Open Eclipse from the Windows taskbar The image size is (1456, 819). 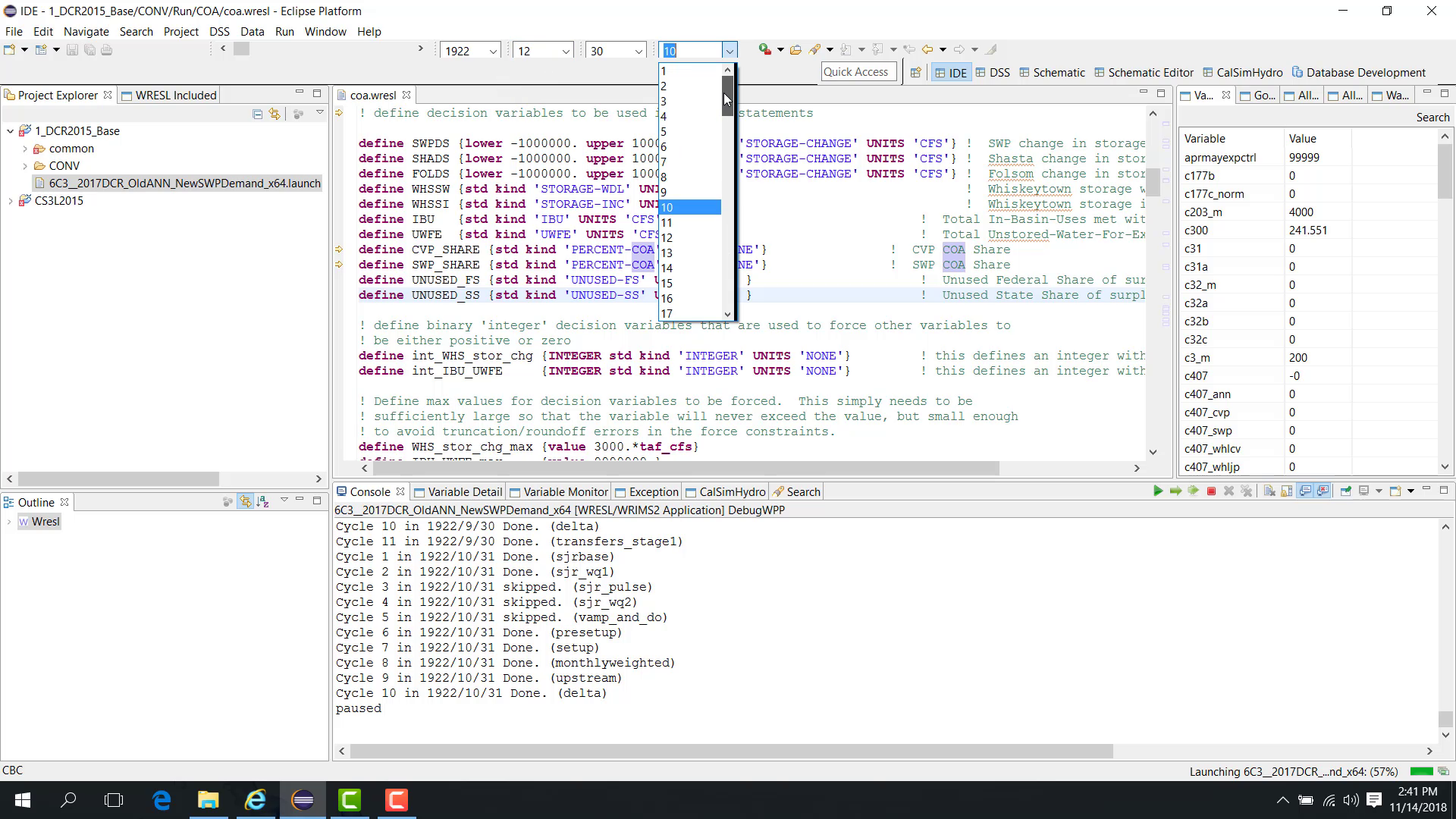coord(303,800)
